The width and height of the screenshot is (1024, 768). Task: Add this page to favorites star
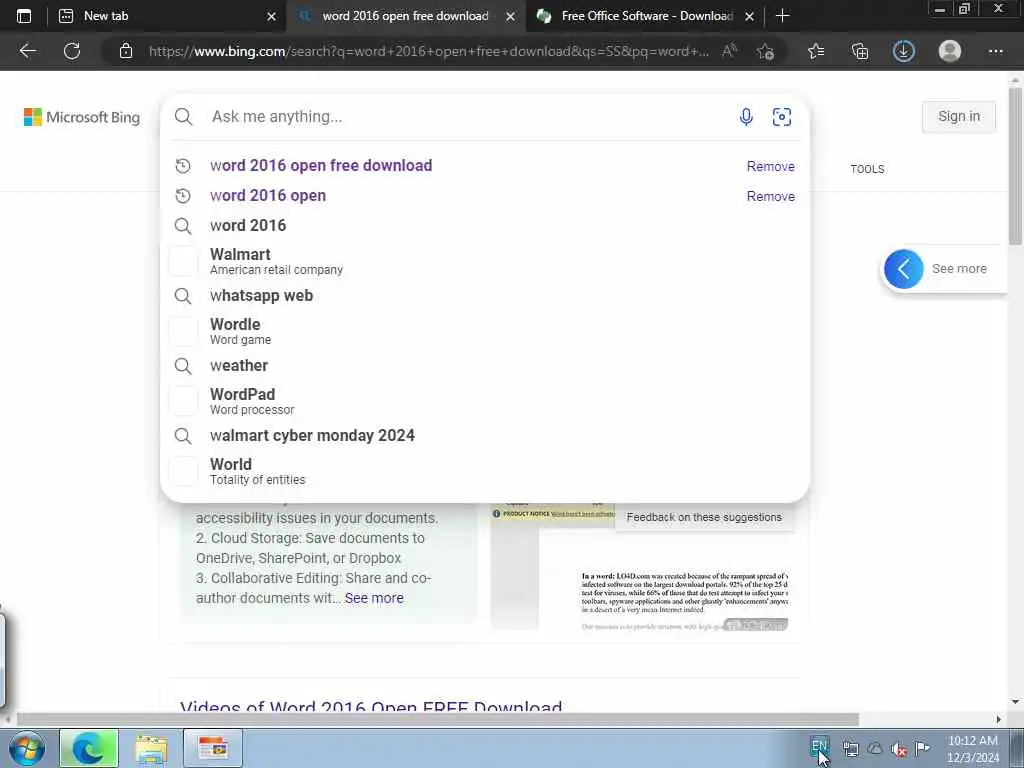tap(765, 51)
